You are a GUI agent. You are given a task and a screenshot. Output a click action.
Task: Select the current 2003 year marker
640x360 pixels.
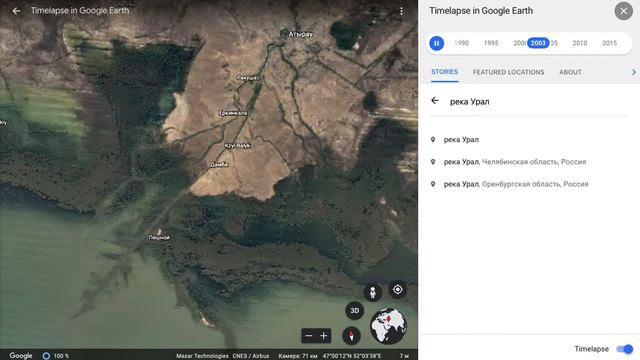click(x=538, y=43)
